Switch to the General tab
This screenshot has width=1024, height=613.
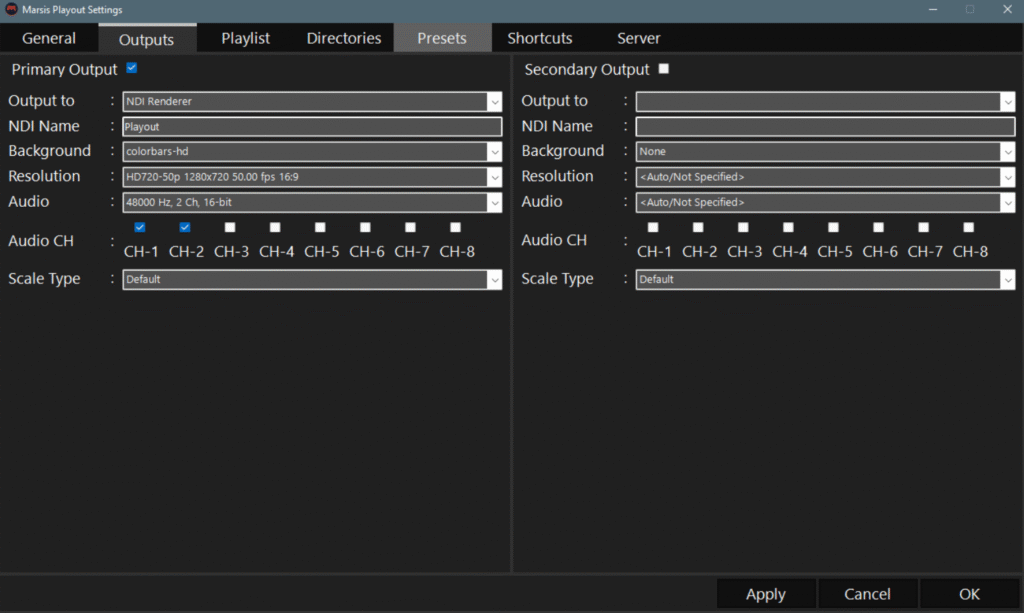49,38
